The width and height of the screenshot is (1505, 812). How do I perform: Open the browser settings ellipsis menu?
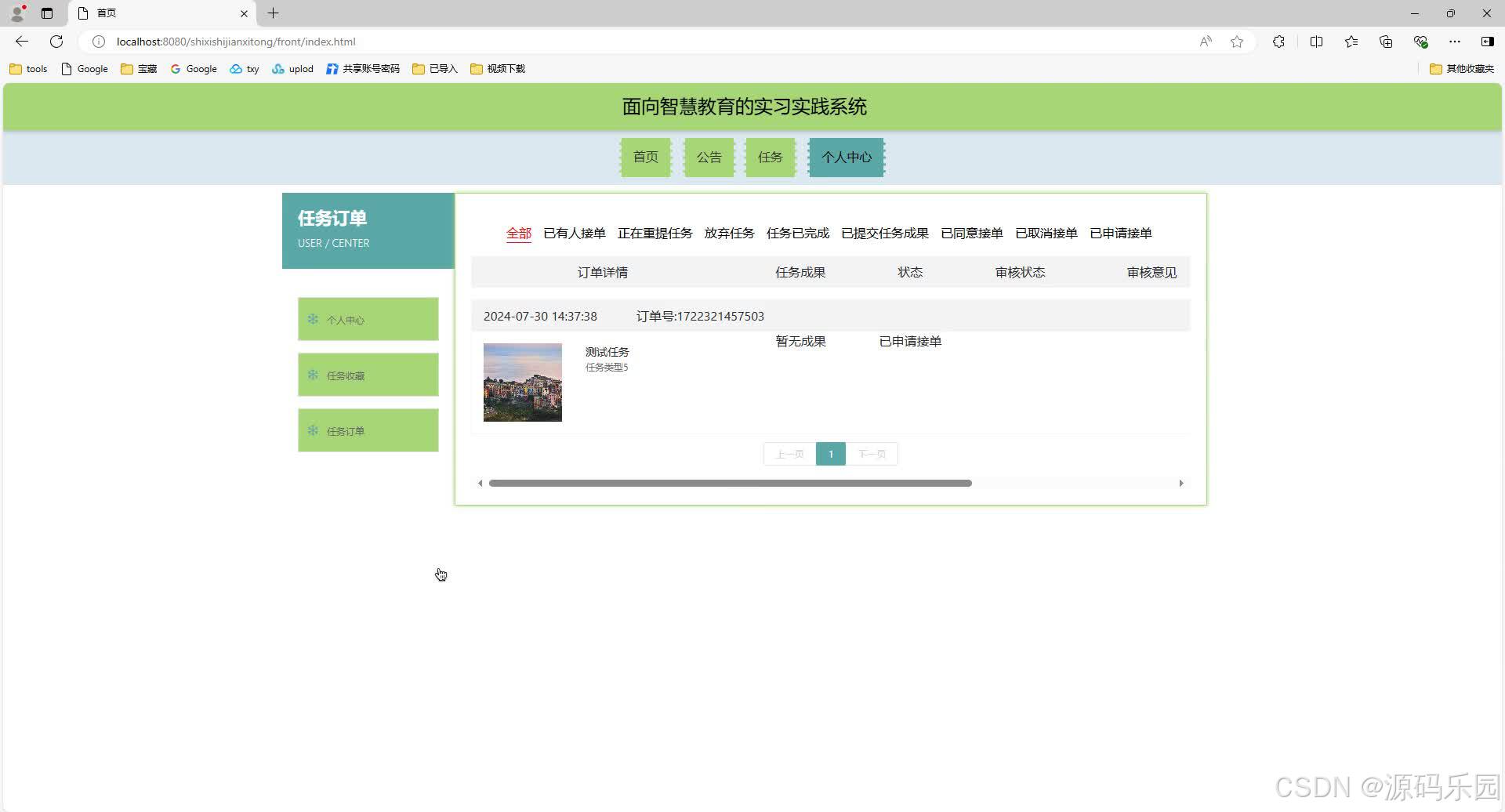1456,42
